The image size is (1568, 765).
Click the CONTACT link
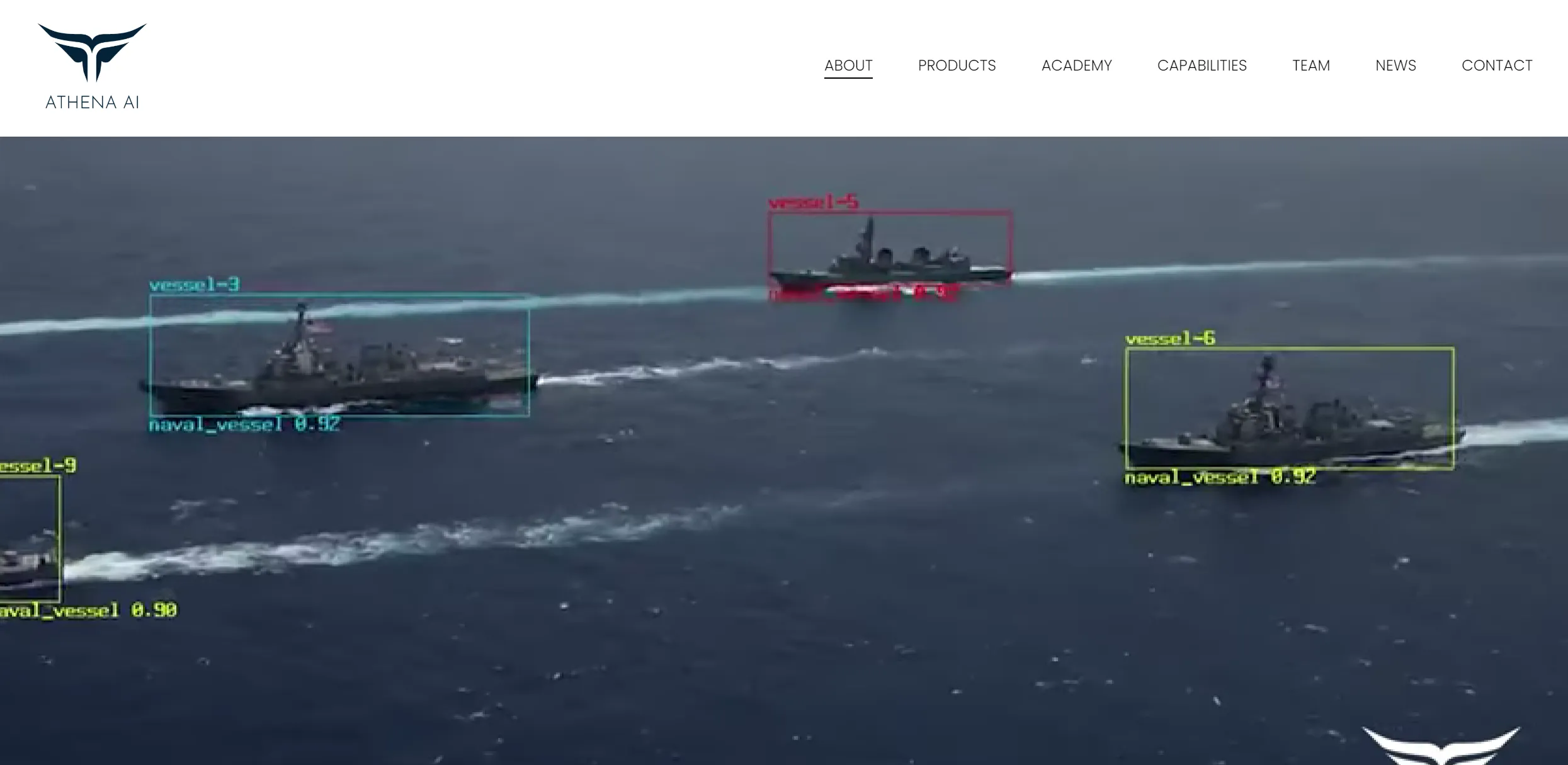1497,65
